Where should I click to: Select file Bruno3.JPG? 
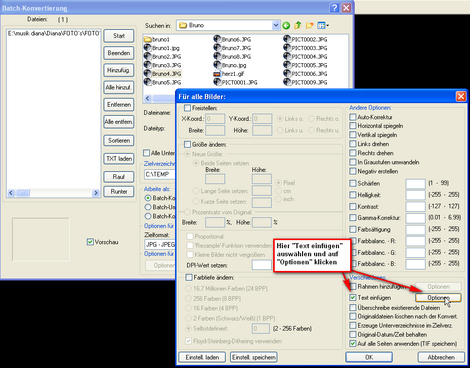(x=162, y=65)
